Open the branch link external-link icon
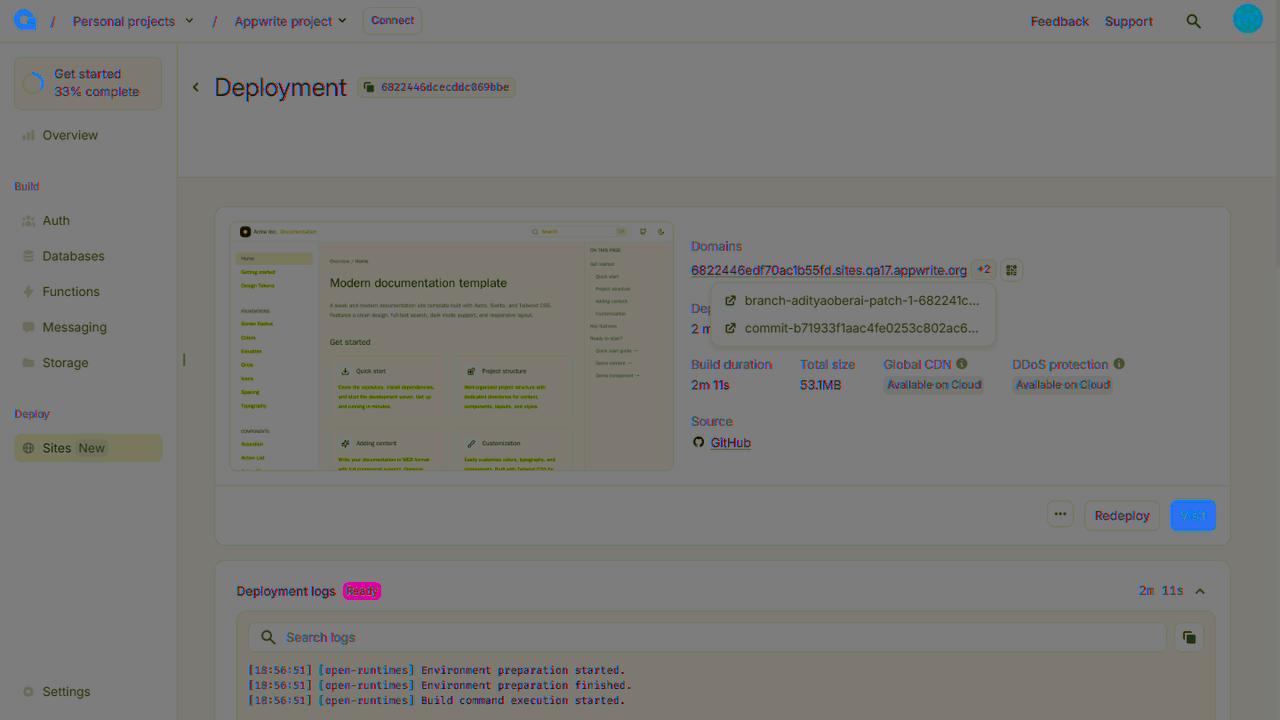This screenshot has height=720, width=1280. pos(731,300)
